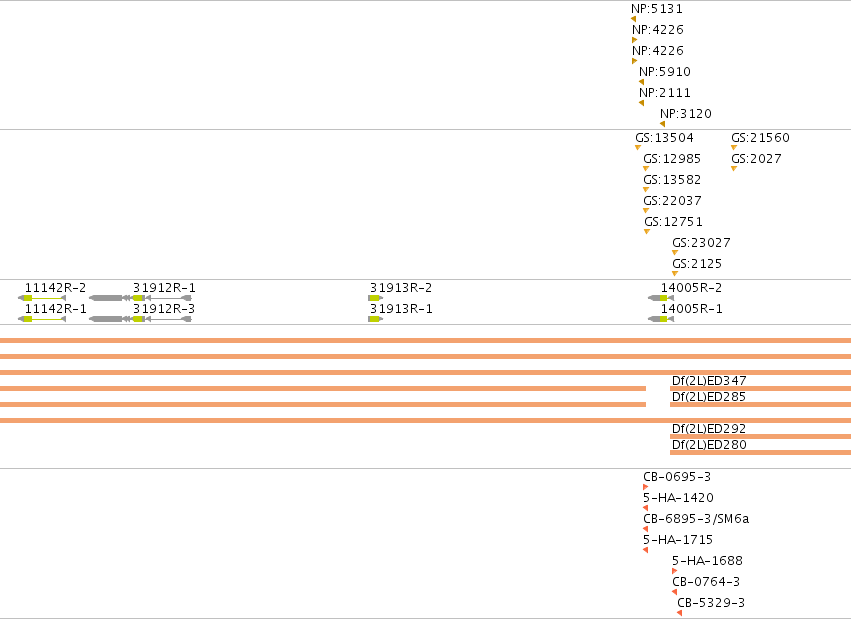Select the 5-HA-1420 red triangle marker

tap(645, 508)
